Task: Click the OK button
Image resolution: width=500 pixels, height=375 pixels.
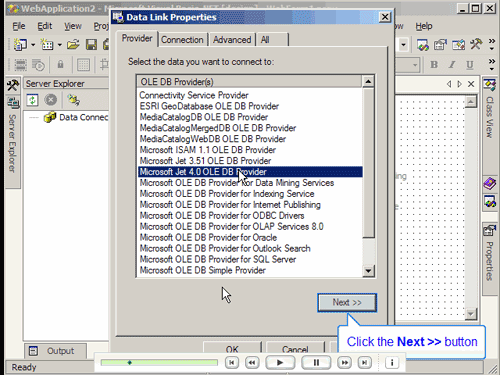Action: point(232,347)
